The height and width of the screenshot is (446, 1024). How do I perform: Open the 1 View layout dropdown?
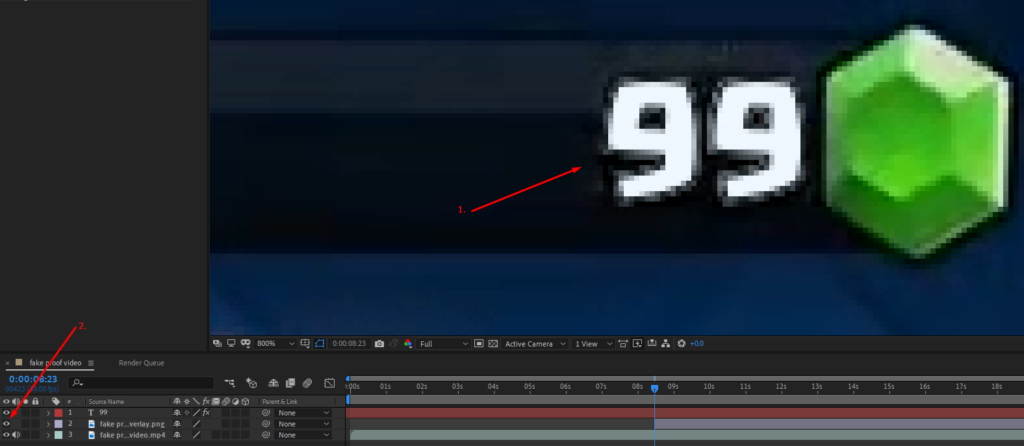tap(593, 343)
